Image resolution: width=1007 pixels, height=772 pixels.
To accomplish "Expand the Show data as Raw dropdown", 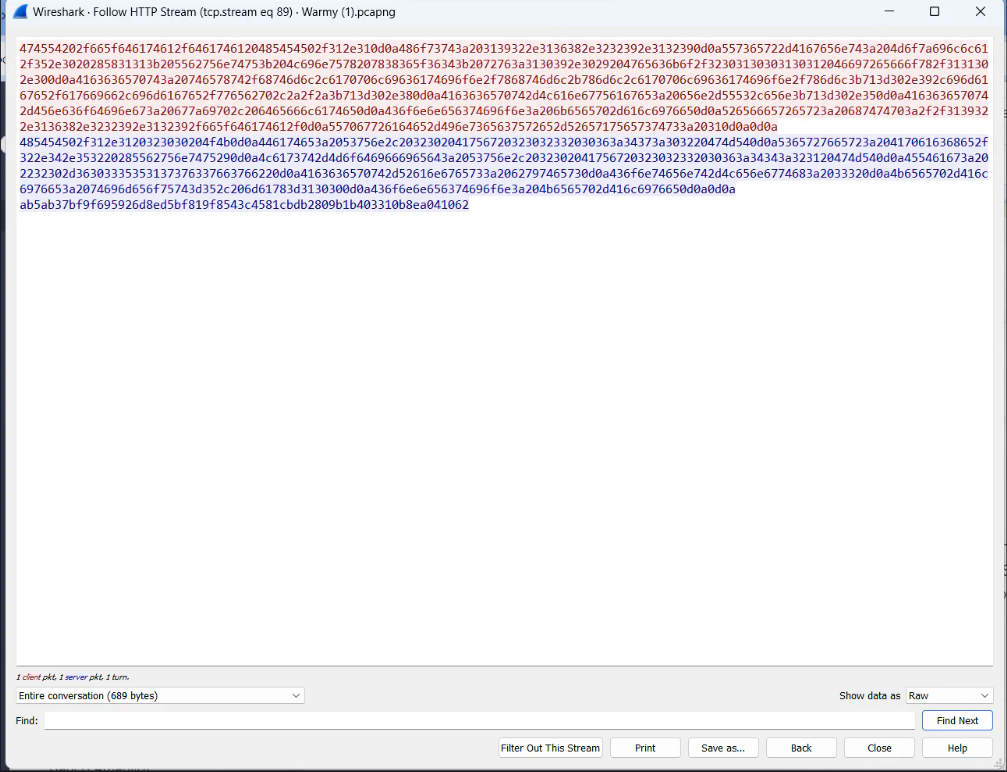I will tap(948, 695).
